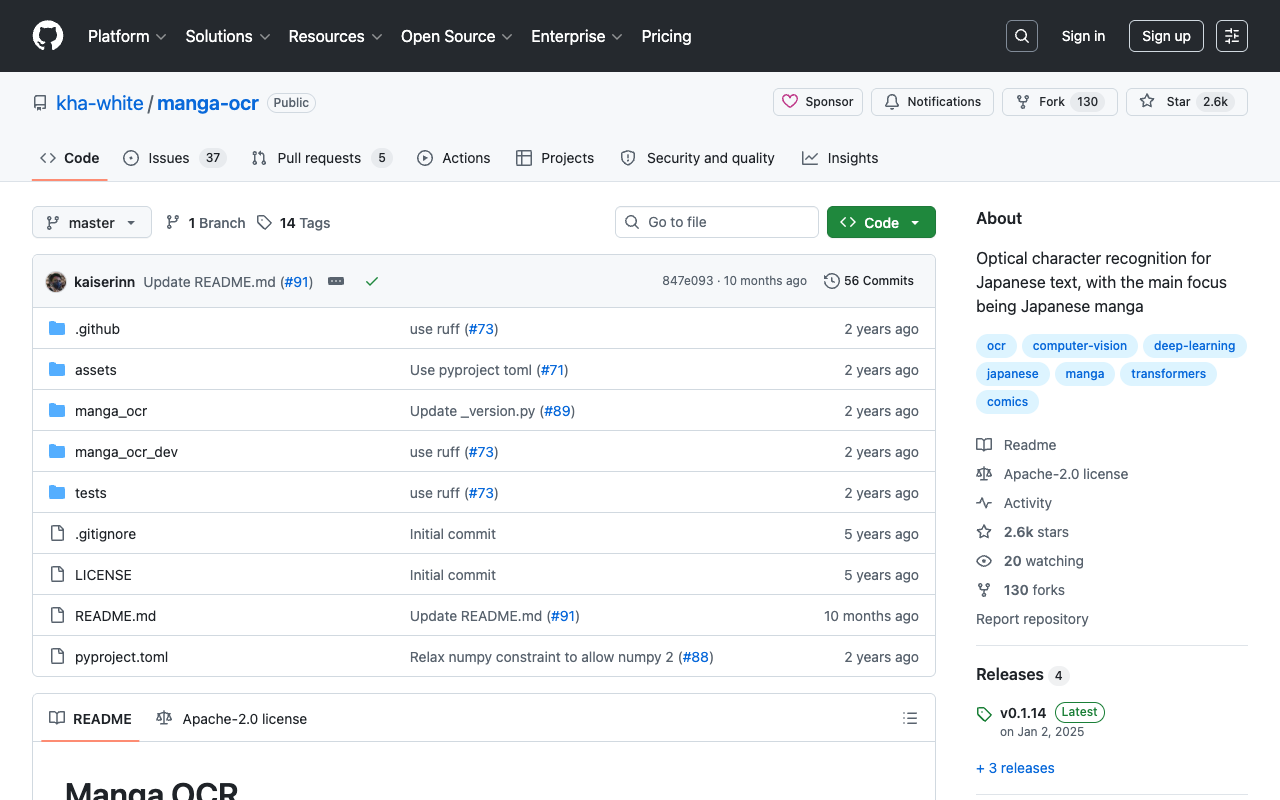This screenshot has height=800, width=1280.
Task: Click the search magnifier icon in header
Action: pos(1022,36)
